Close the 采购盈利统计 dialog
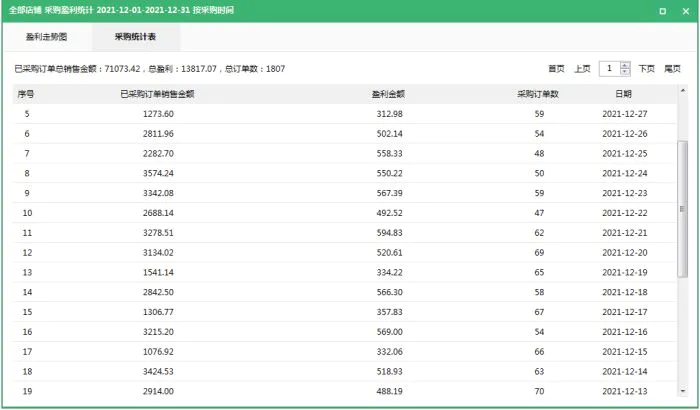The image size is (700, 410). (686, 11)
